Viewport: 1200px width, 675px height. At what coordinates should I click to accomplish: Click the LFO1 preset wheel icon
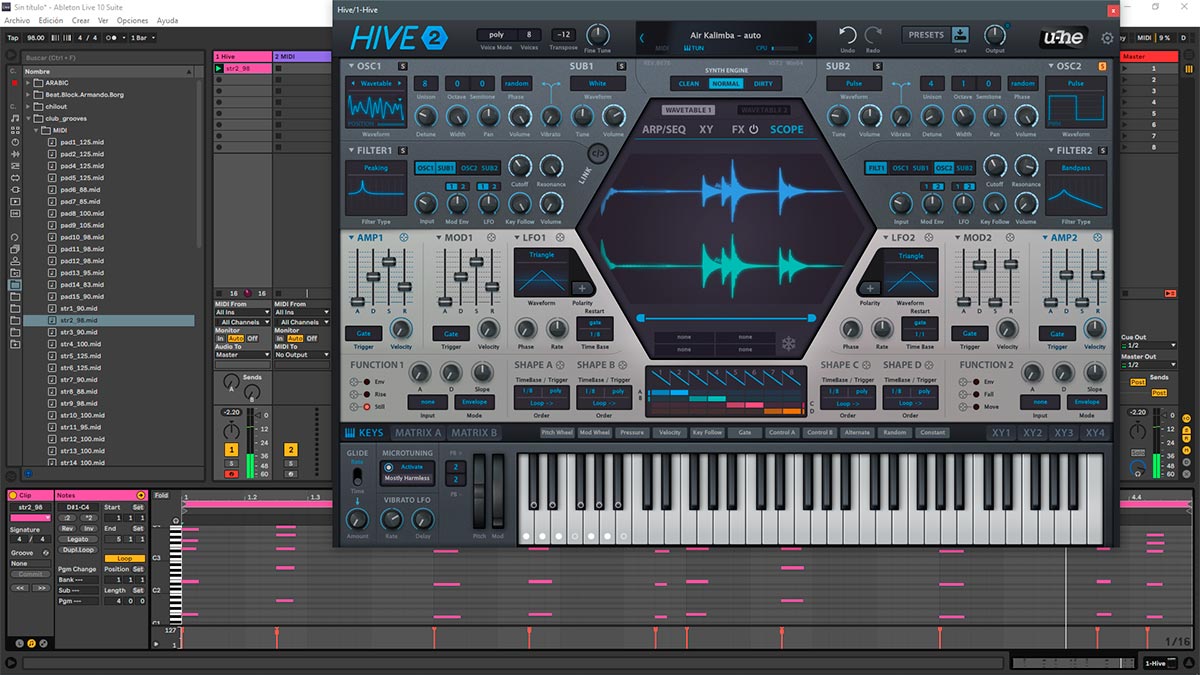[x=560, y=237]
